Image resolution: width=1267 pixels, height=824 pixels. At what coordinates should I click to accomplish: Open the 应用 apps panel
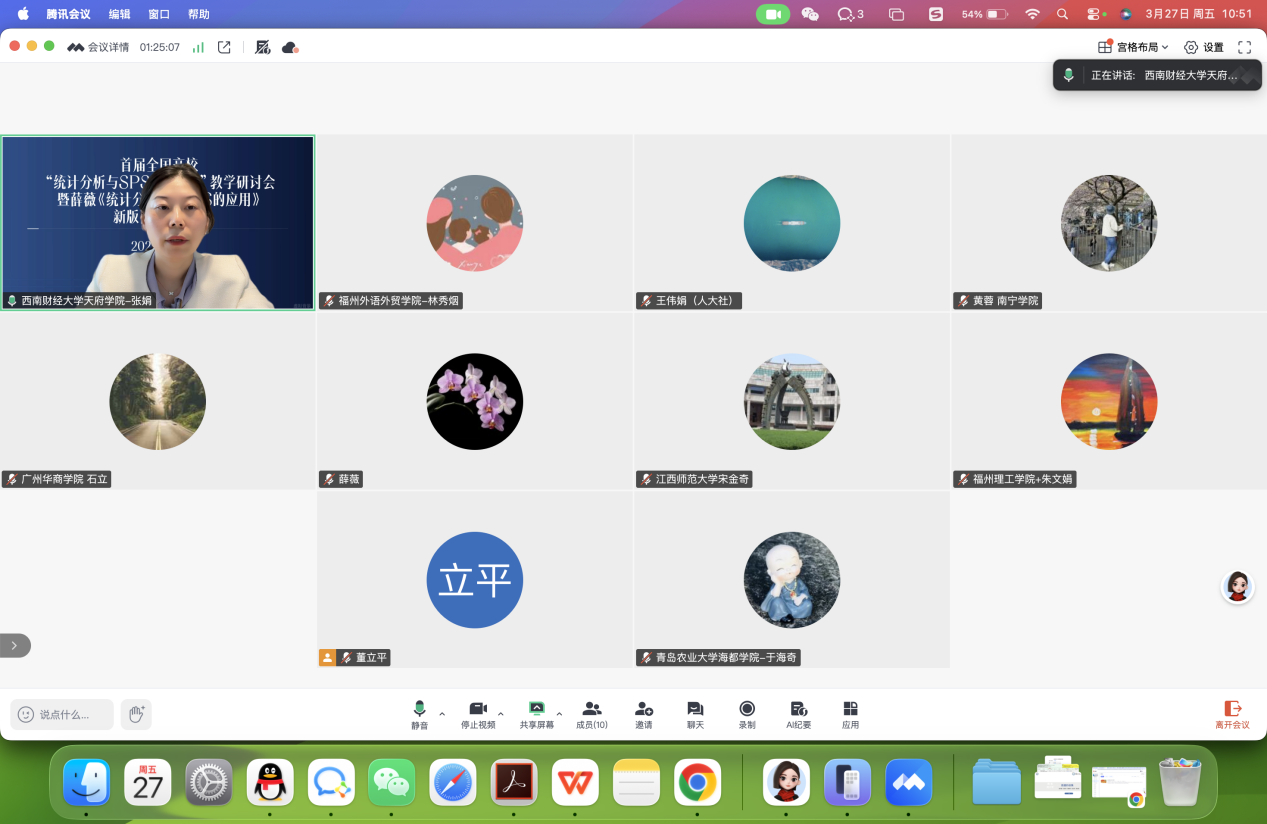coord(850,714)
